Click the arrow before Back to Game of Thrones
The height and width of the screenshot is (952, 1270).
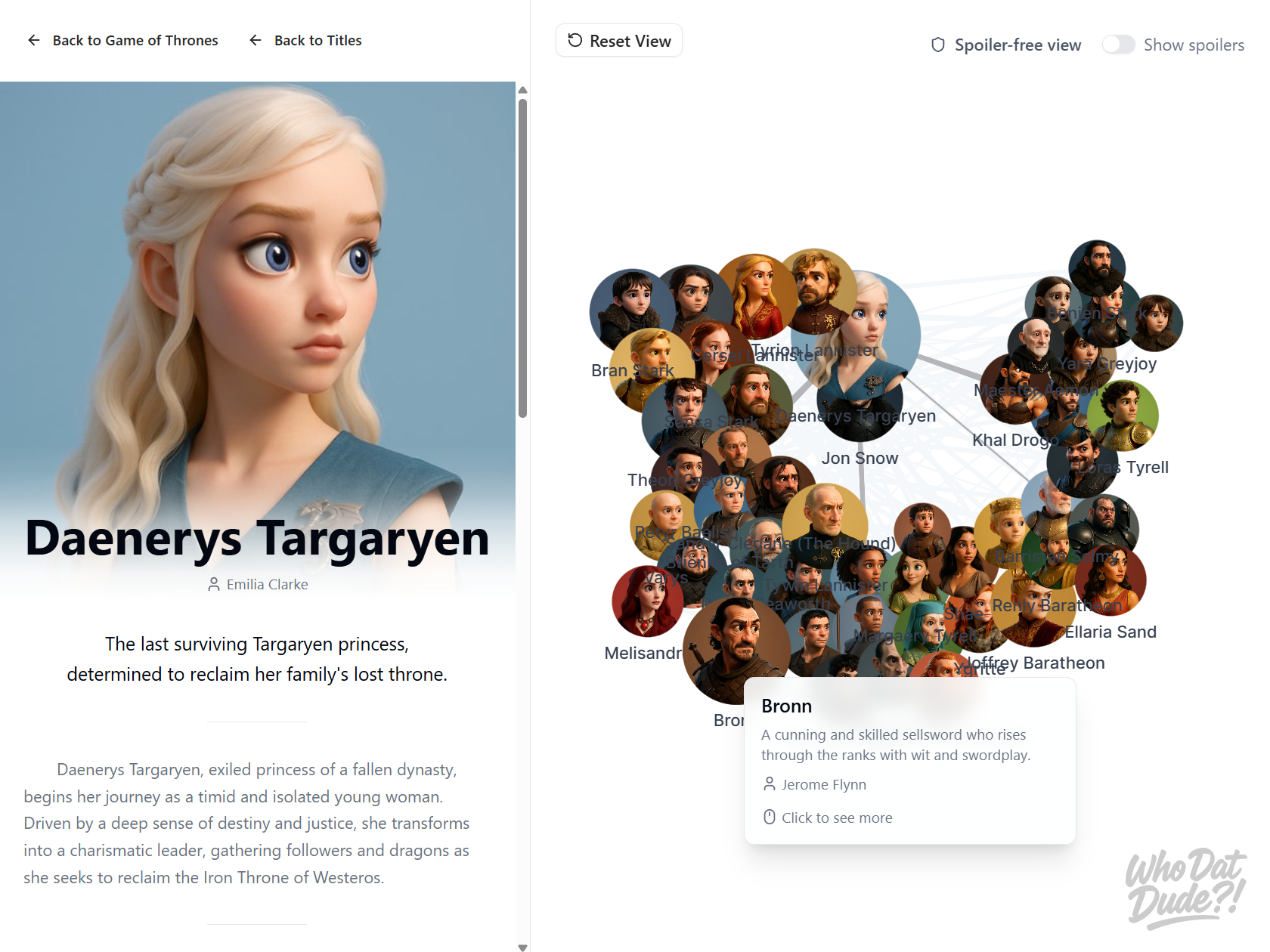34,40
